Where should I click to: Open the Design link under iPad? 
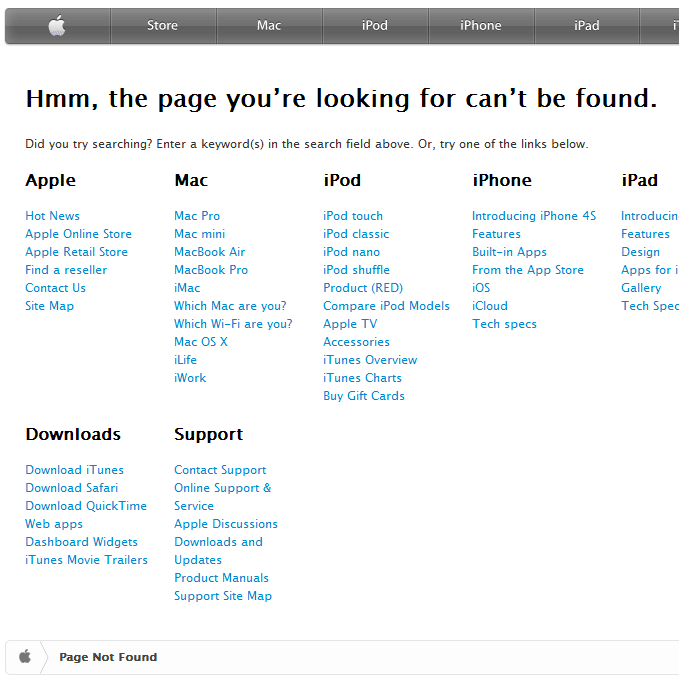640,252
